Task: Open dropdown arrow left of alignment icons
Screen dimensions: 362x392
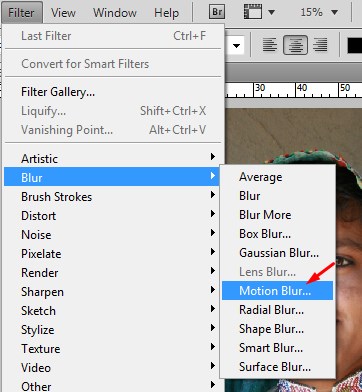Action: coord(236,45)
